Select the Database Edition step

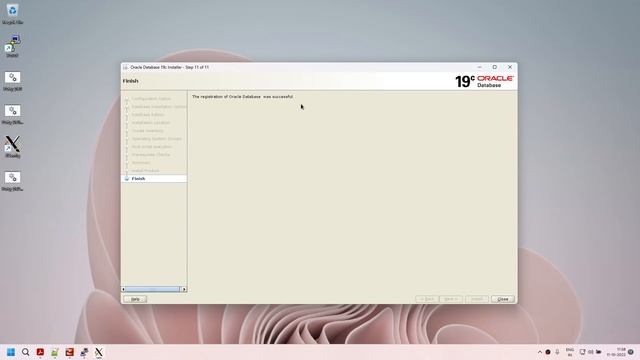pos(148,115)
